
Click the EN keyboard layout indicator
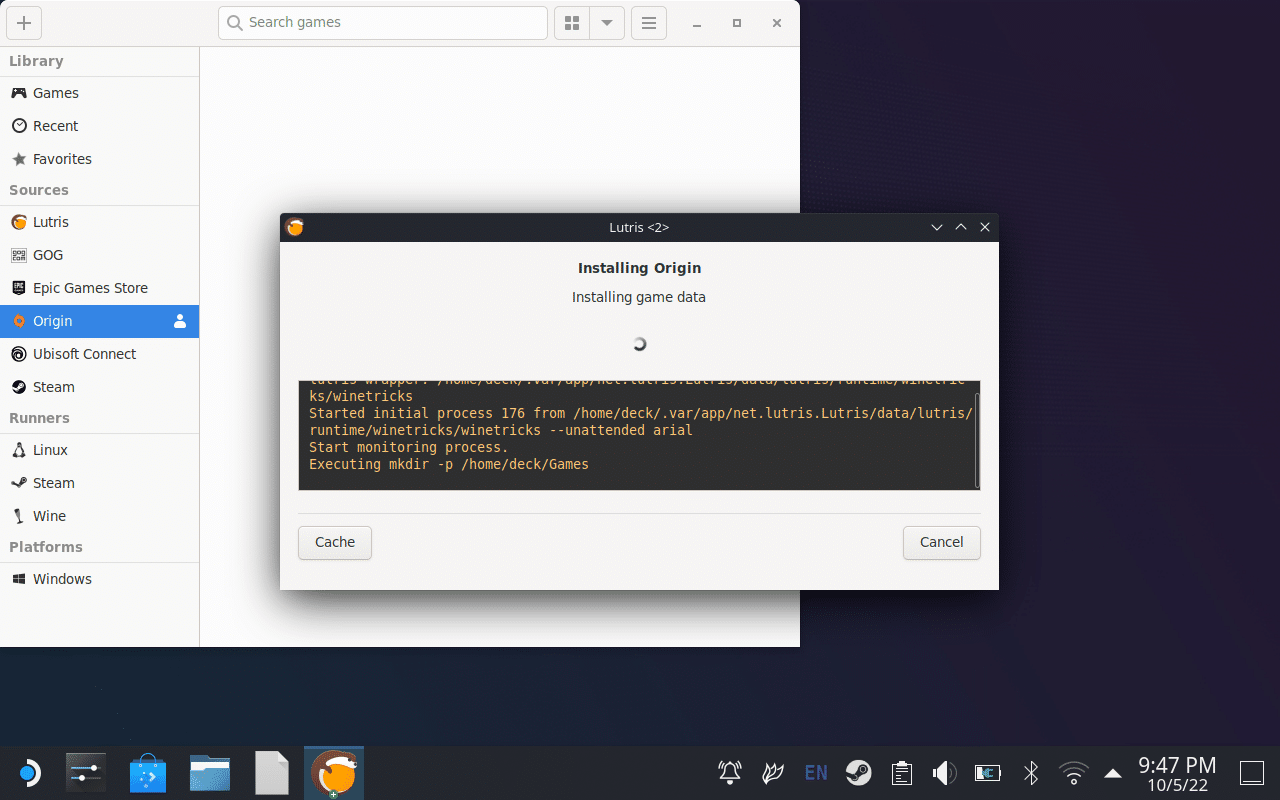tap(816, 773)
